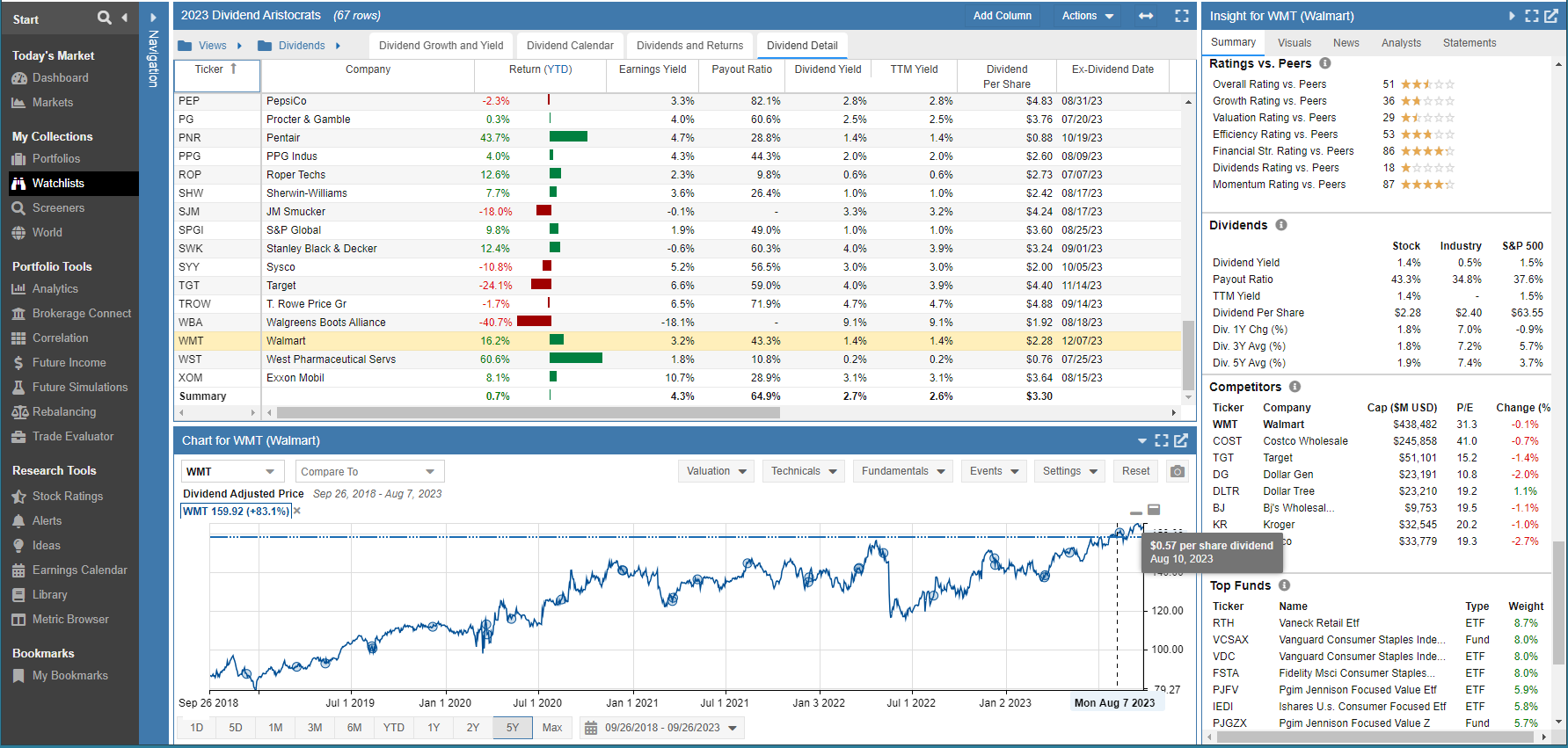This screenshot has height=748, width=1568.
Task: Click info icon beside Dividends heading
Action: click(x=1281, y=225)
